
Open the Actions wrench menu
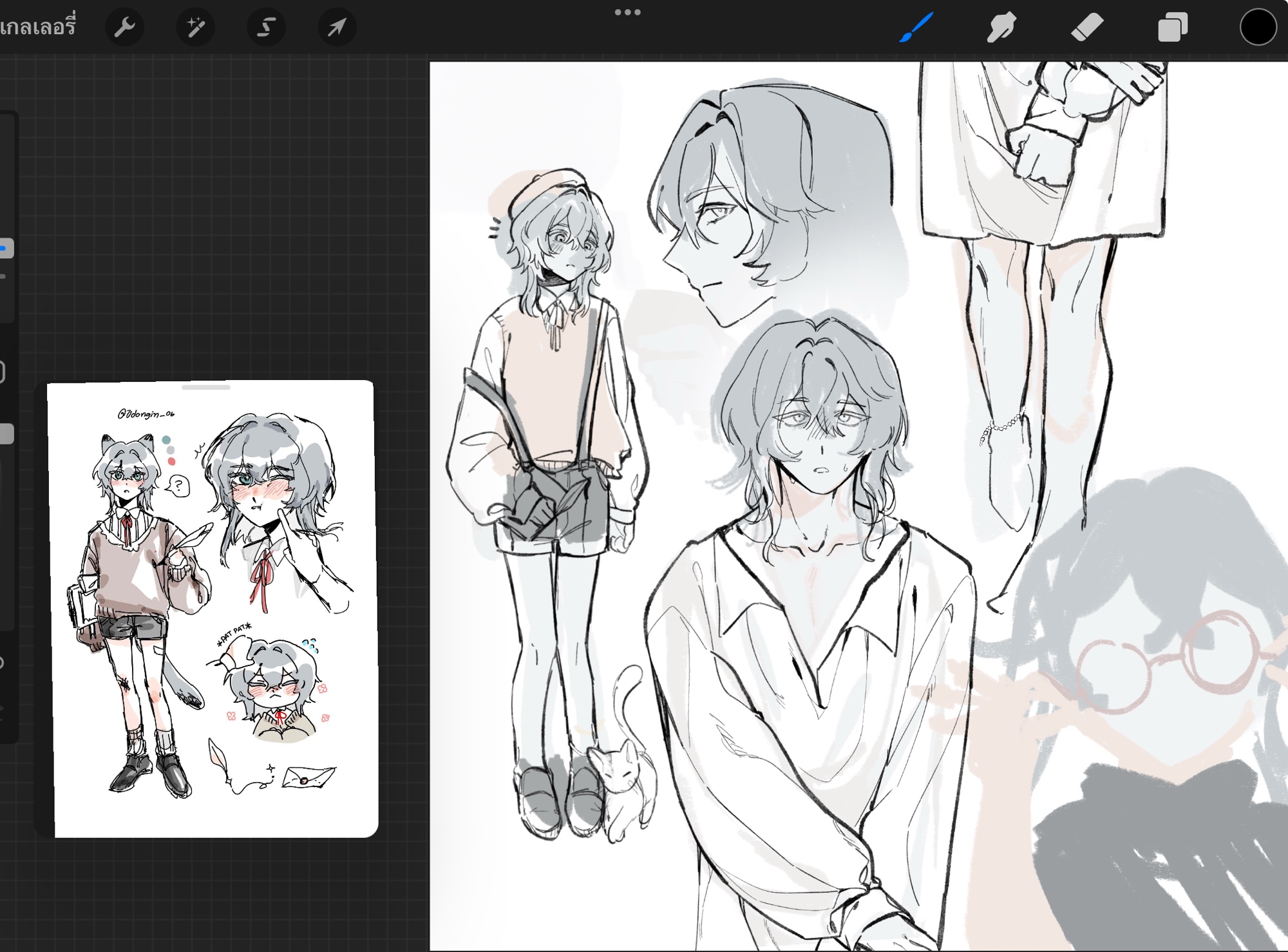point(124,28)
